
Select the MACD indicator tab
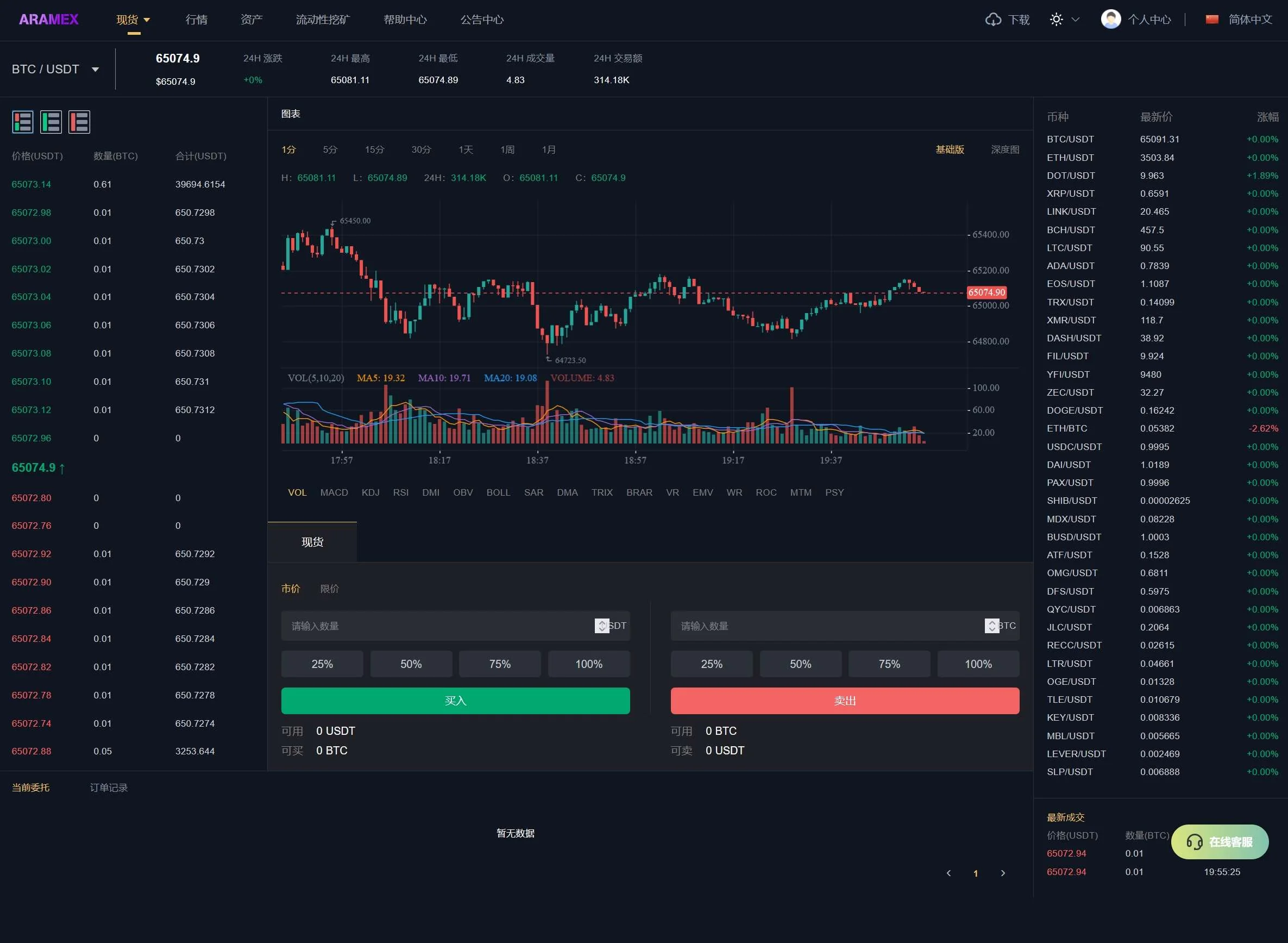tap(334, 492)
